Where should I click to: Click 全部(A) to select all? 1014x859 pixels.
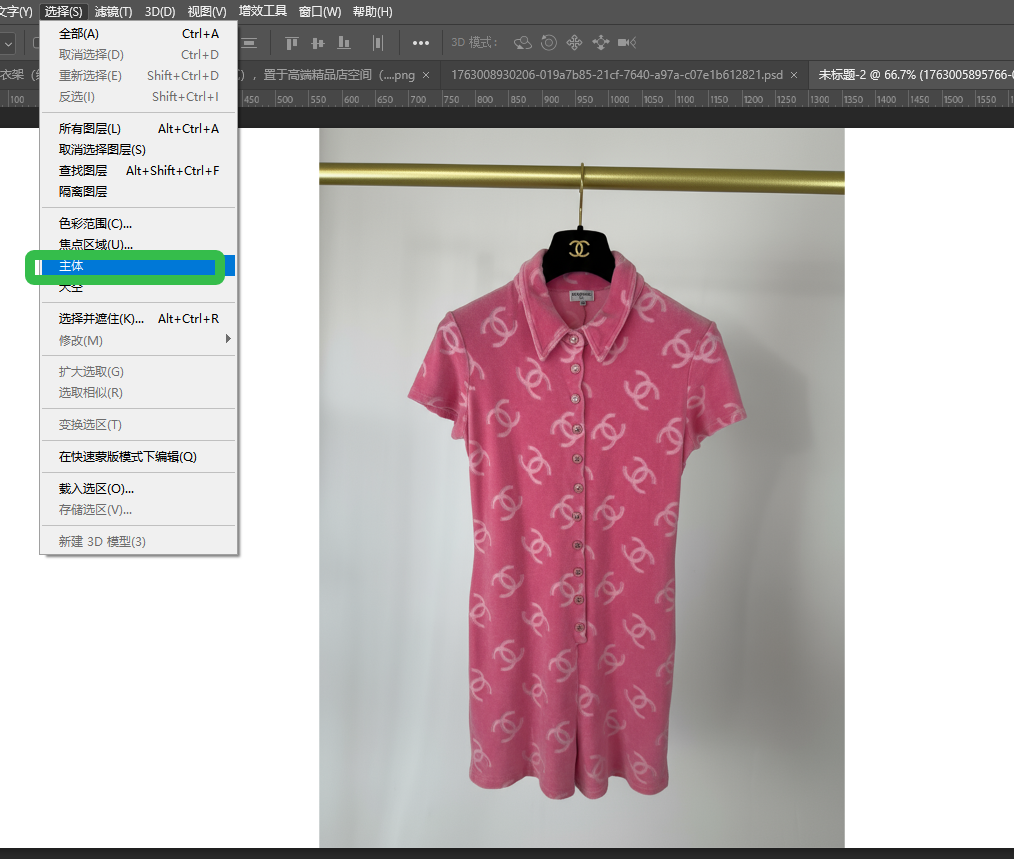pos(79,34)
